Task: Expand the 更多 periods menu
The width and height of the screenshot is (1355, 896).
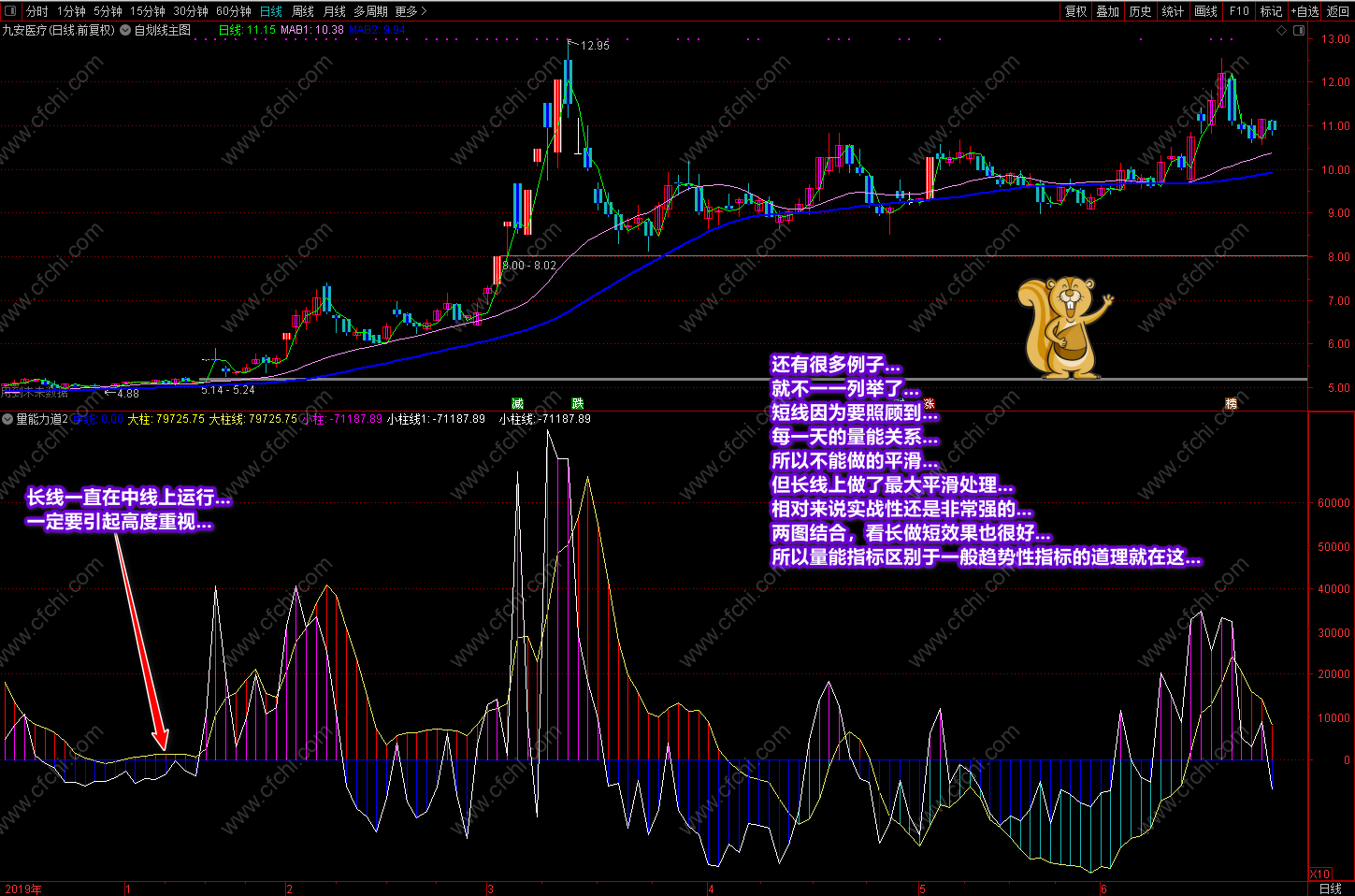Action: coord(411,11)
